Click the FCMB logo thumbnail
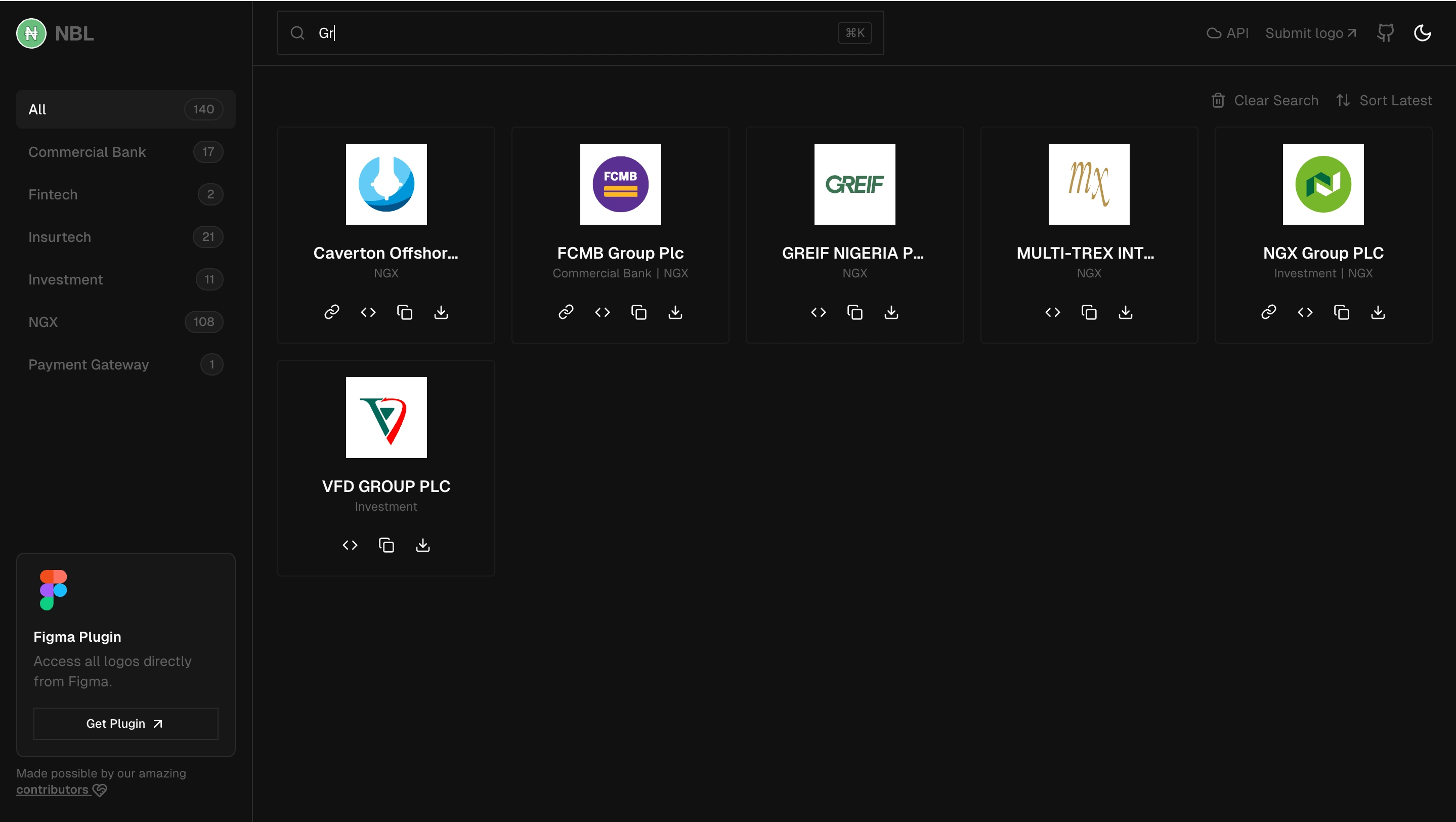The height and width of the screenshot is (822, 1456). (x=620, y=184)
